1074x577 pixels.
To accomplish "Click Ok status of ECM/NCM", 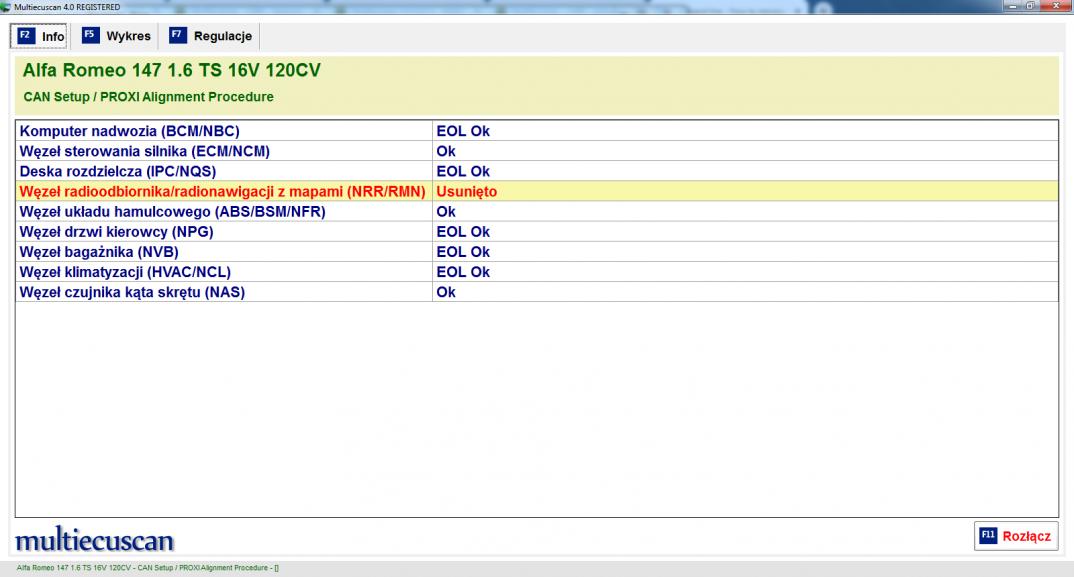I will 446,151.
